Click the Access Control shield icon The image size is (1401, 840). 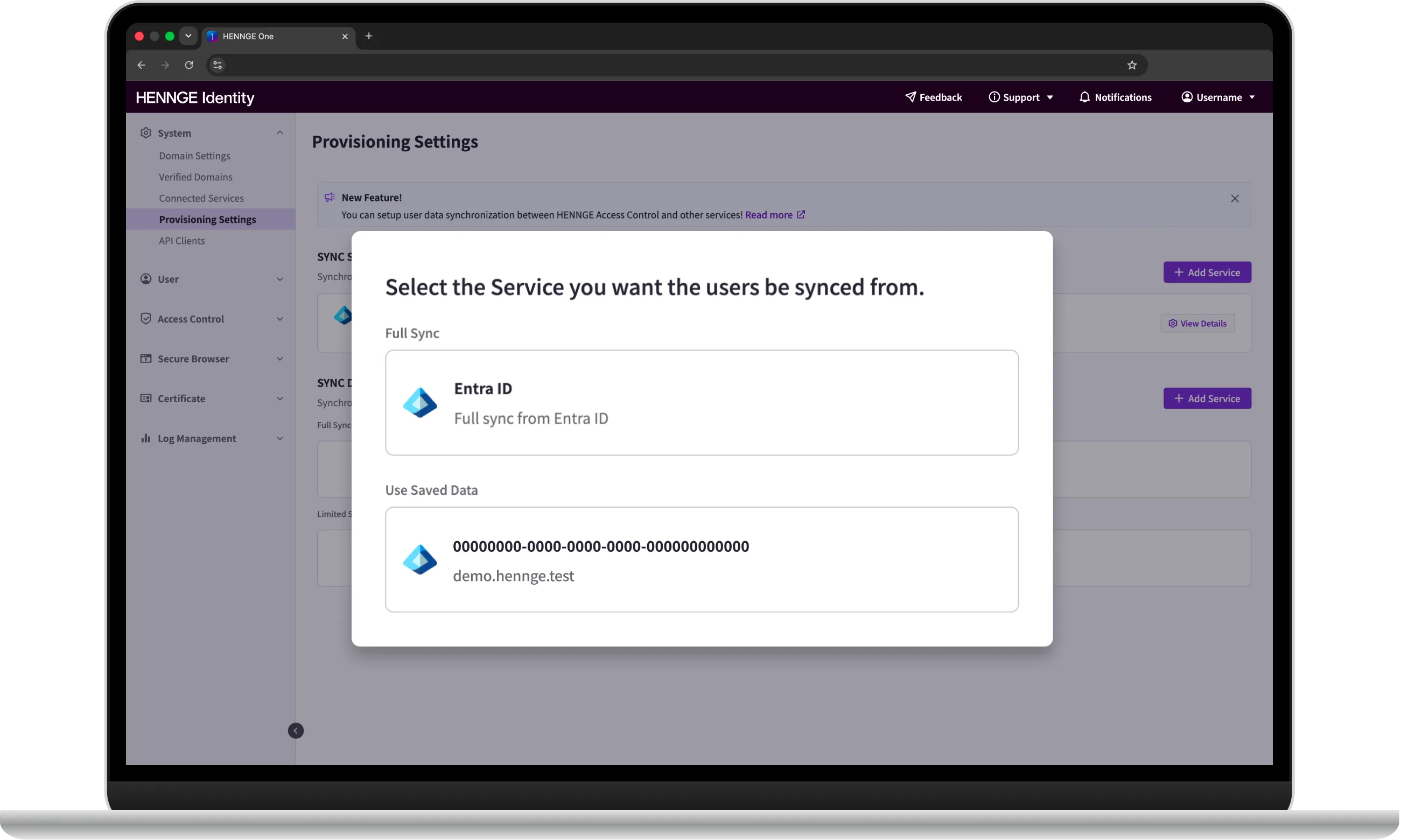(146, 319)
